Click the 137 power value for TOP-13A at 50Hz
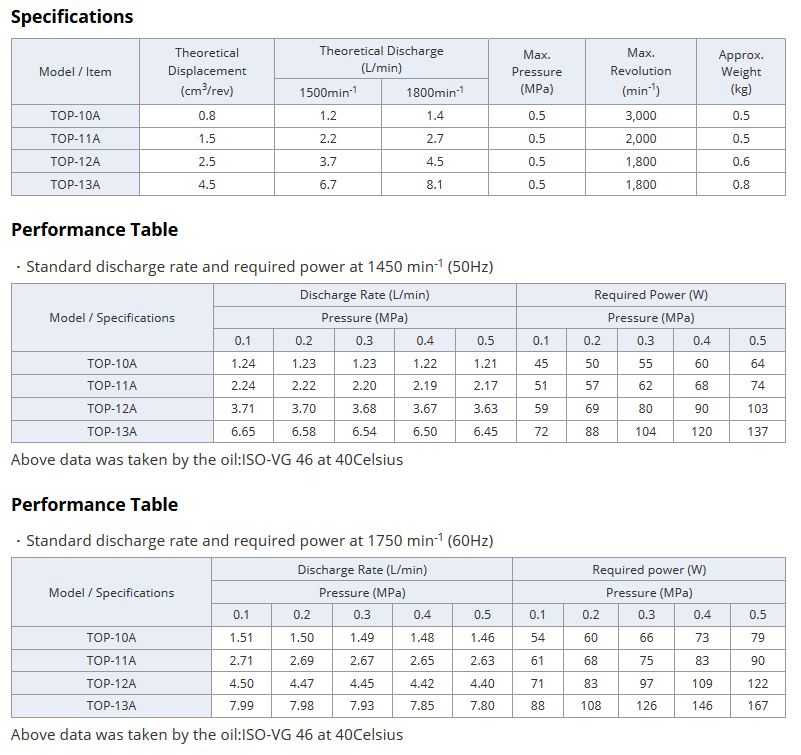This screenshot has height=755, width=801. click(x=758, y=432)
